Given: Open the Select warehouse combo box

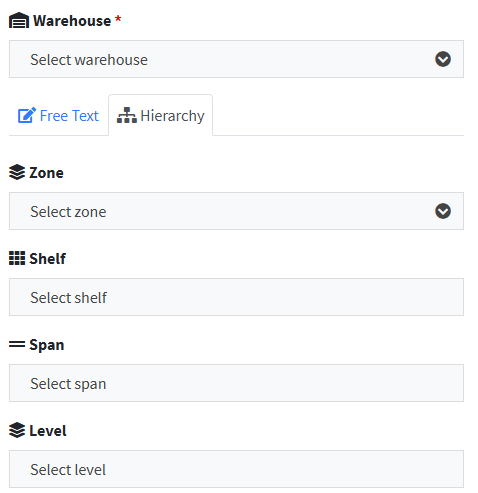Looking at the screenshot, I should point(236,59).
